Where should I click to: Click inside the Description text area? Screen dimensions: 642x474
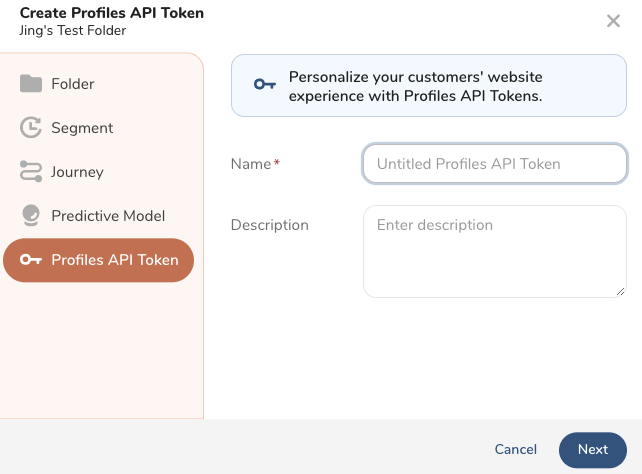494,251
